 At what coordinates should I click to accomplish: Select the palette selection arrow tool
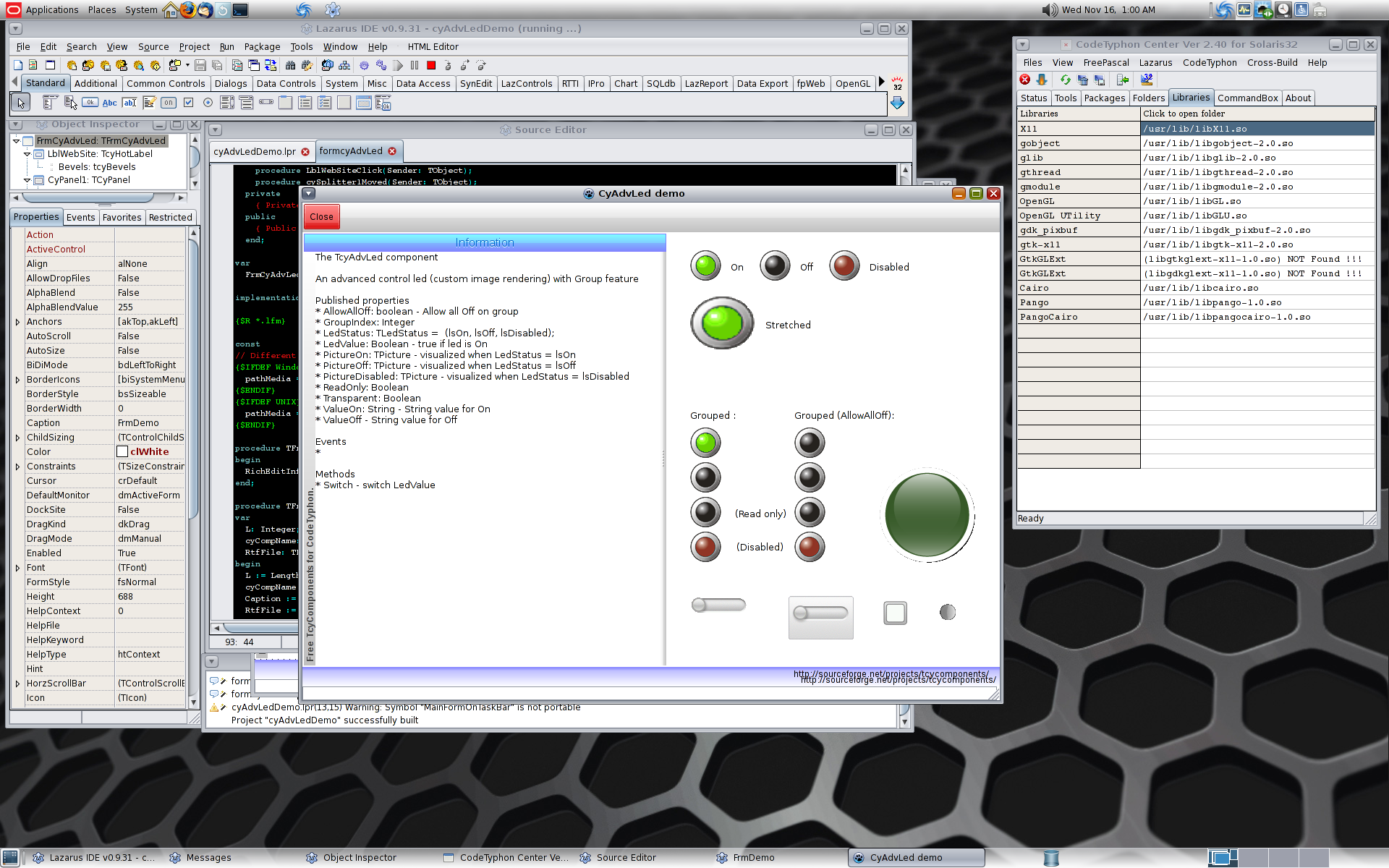20,103
